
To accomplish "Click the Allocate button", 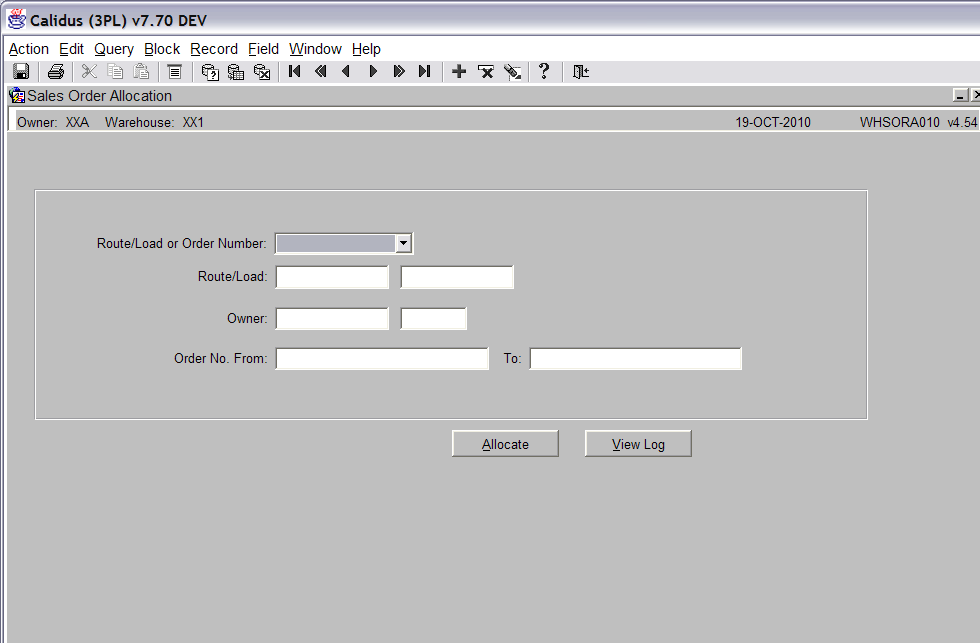I will [x=505, y=444].
